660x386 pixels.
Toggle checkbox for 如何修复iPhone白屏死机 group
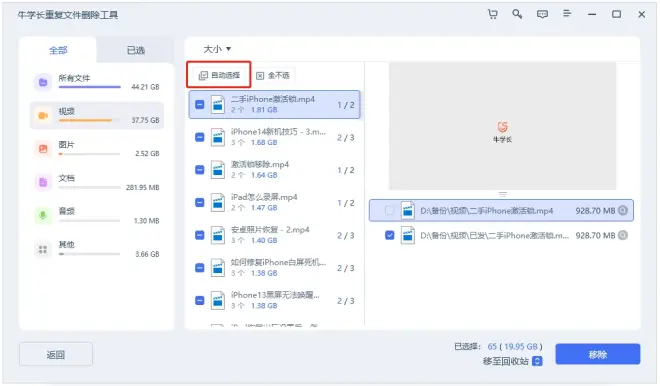click(x=200, y=268)
